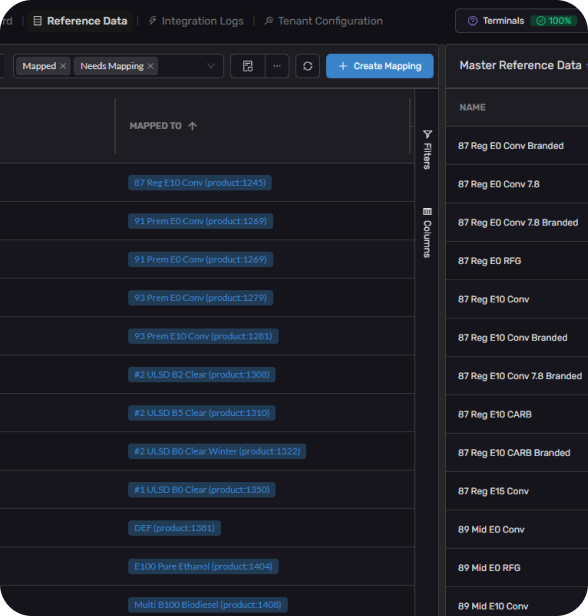Click the Terminals help circle icon
Screen dimensions: 588x616
[x=473, y=21]
